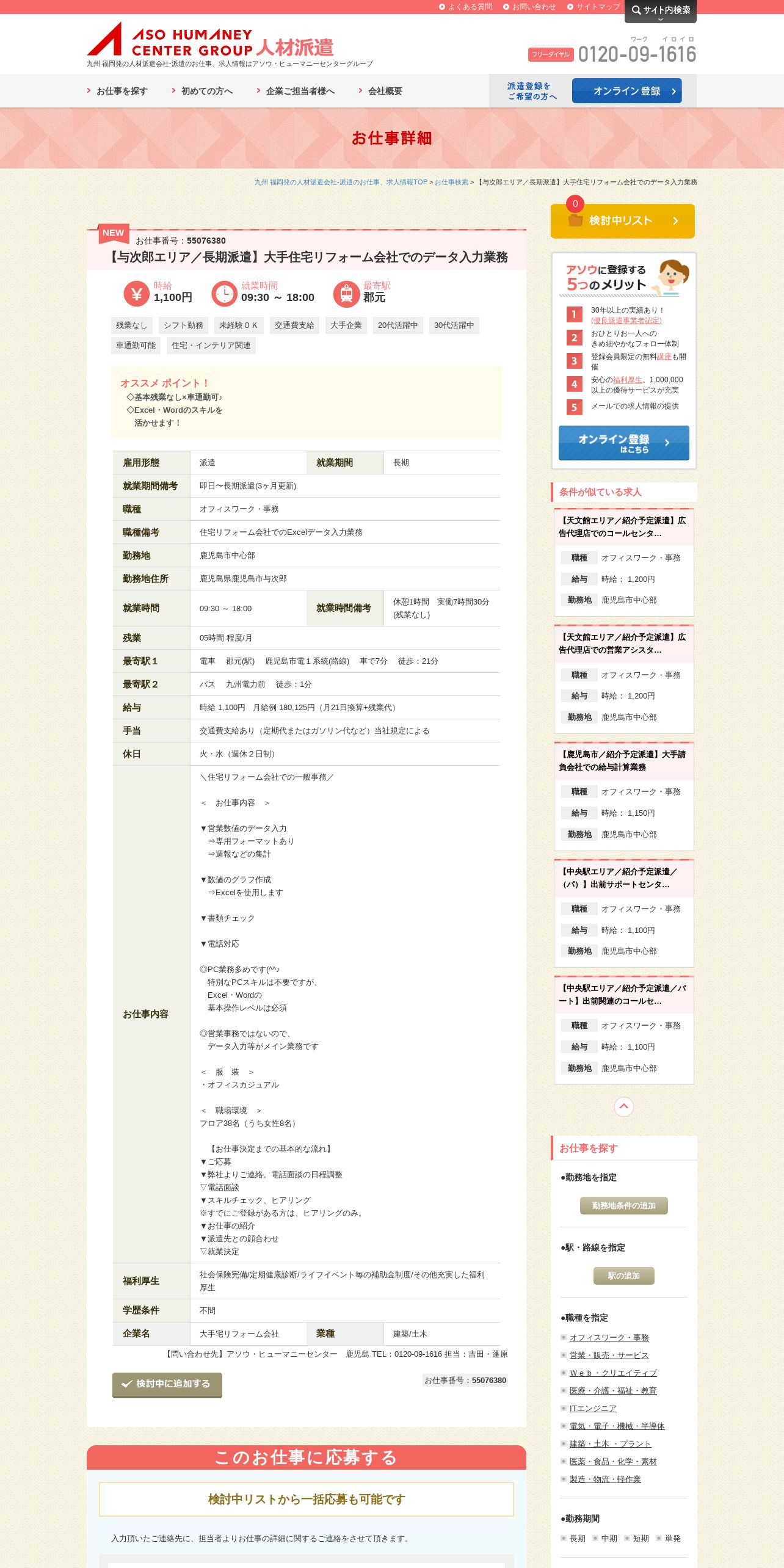Click the folder icon in 検討中リスト
The image size is (784, 1568).
click(x=575, y=220)
